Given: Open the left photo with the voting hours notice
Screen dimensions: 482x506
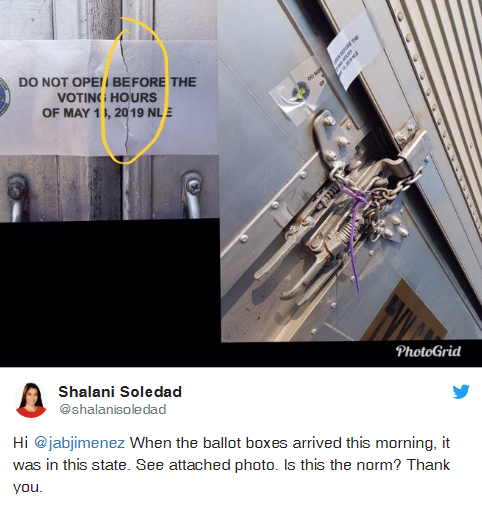Looking at the screenshot, I should [109, 110].
